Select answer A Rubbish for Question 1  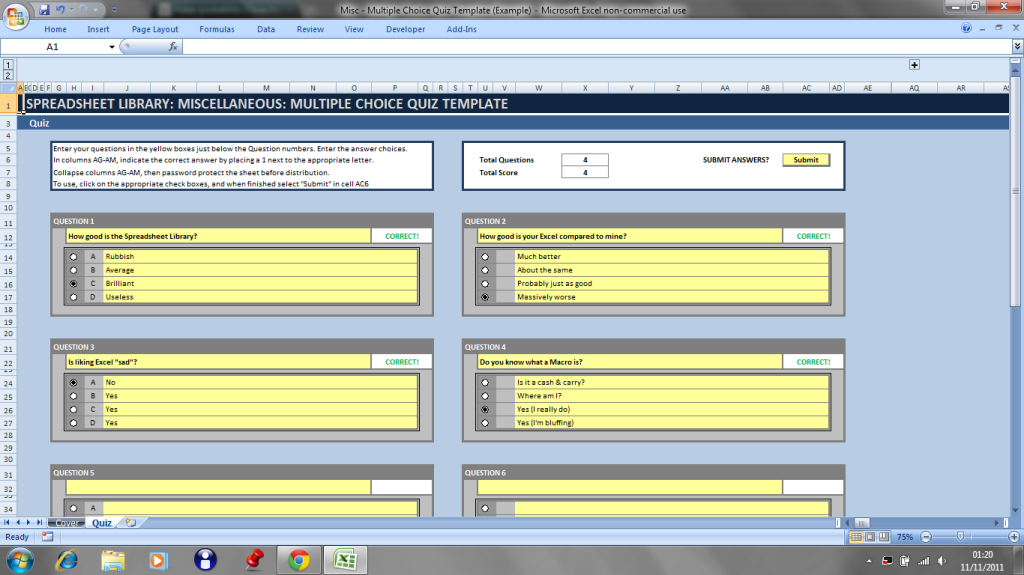click(x=74, y=257)
